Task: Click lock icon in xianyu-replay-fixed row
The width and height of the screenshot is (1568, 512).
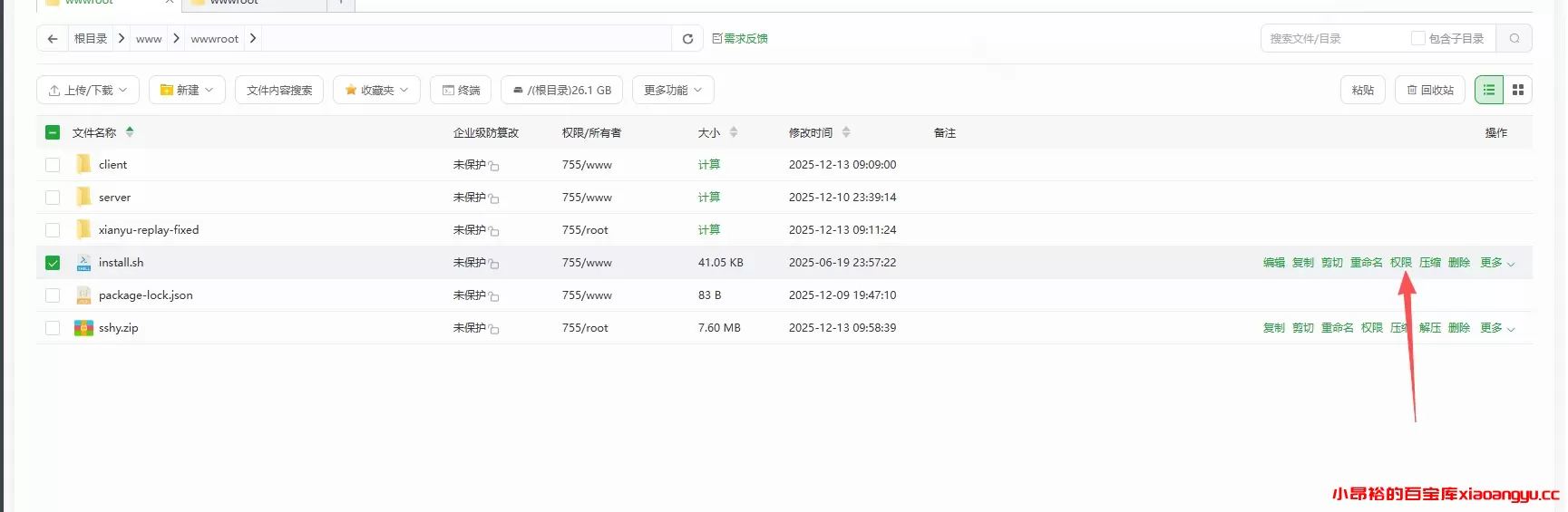Action: 494,231
